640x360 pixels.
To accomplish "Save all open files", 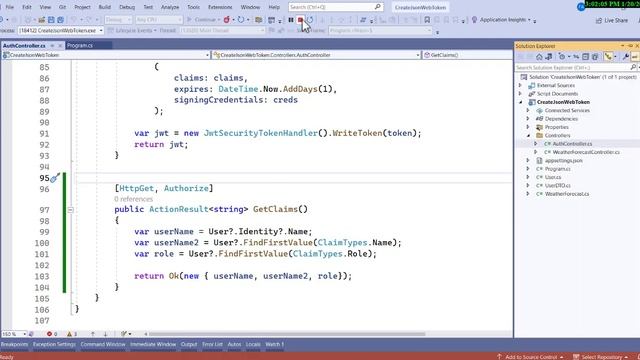I will (60, 20).
